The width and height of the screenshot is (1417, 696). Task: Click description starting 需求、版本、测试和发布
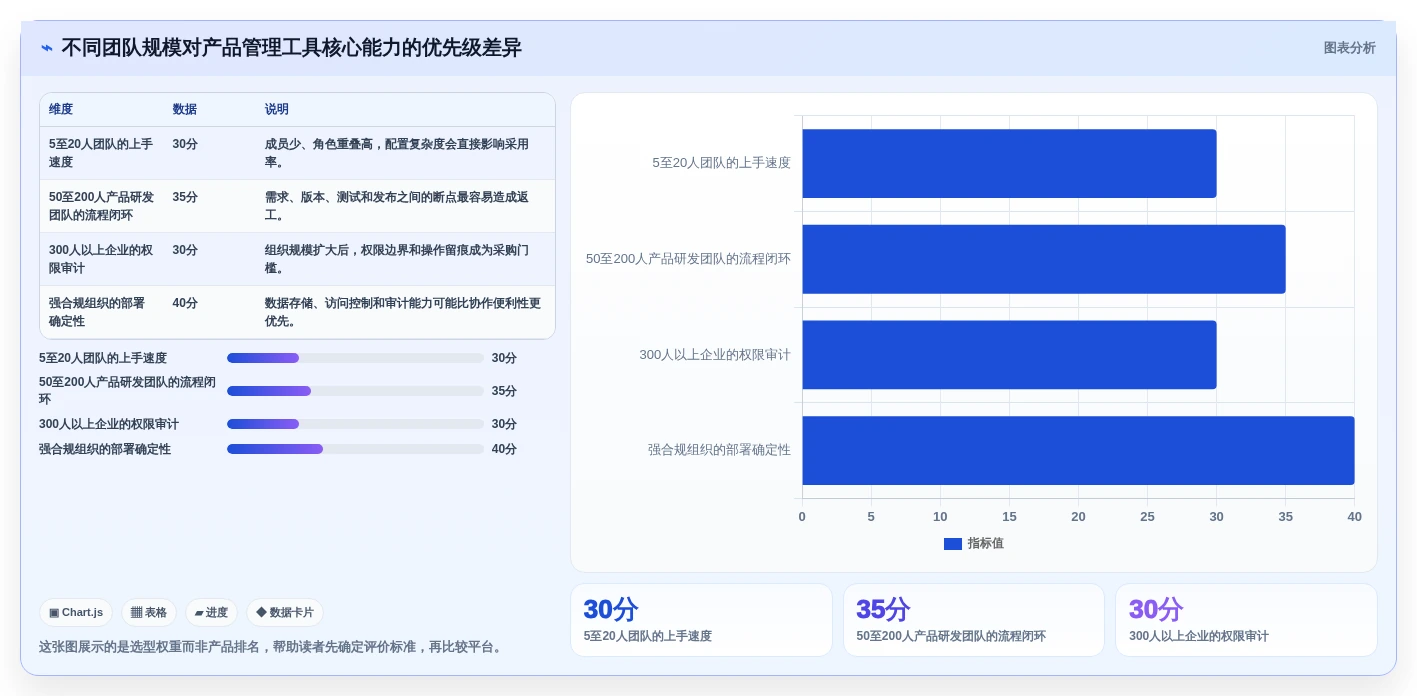pos(397,206)
